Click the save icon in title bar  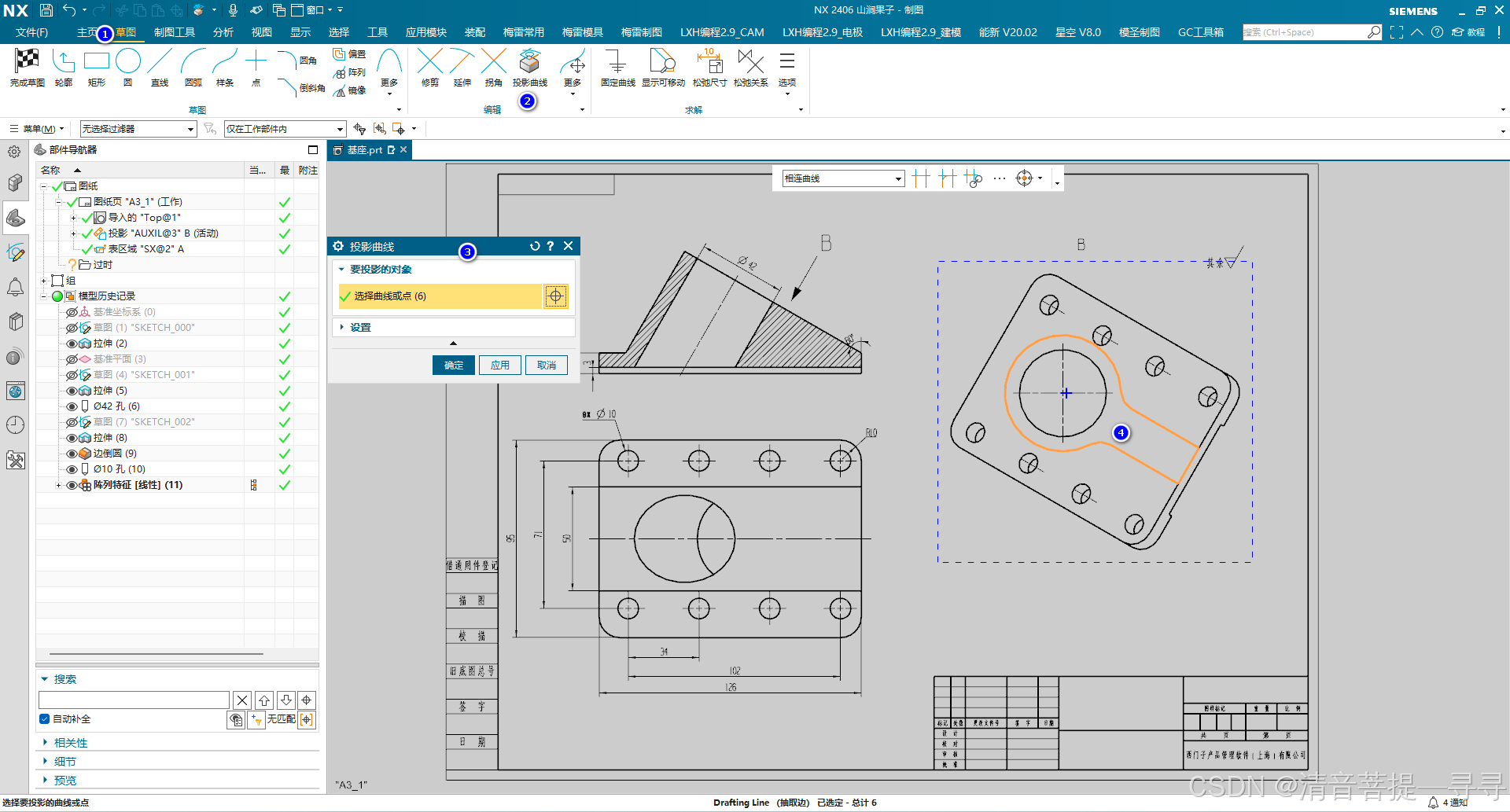point(46,10)
